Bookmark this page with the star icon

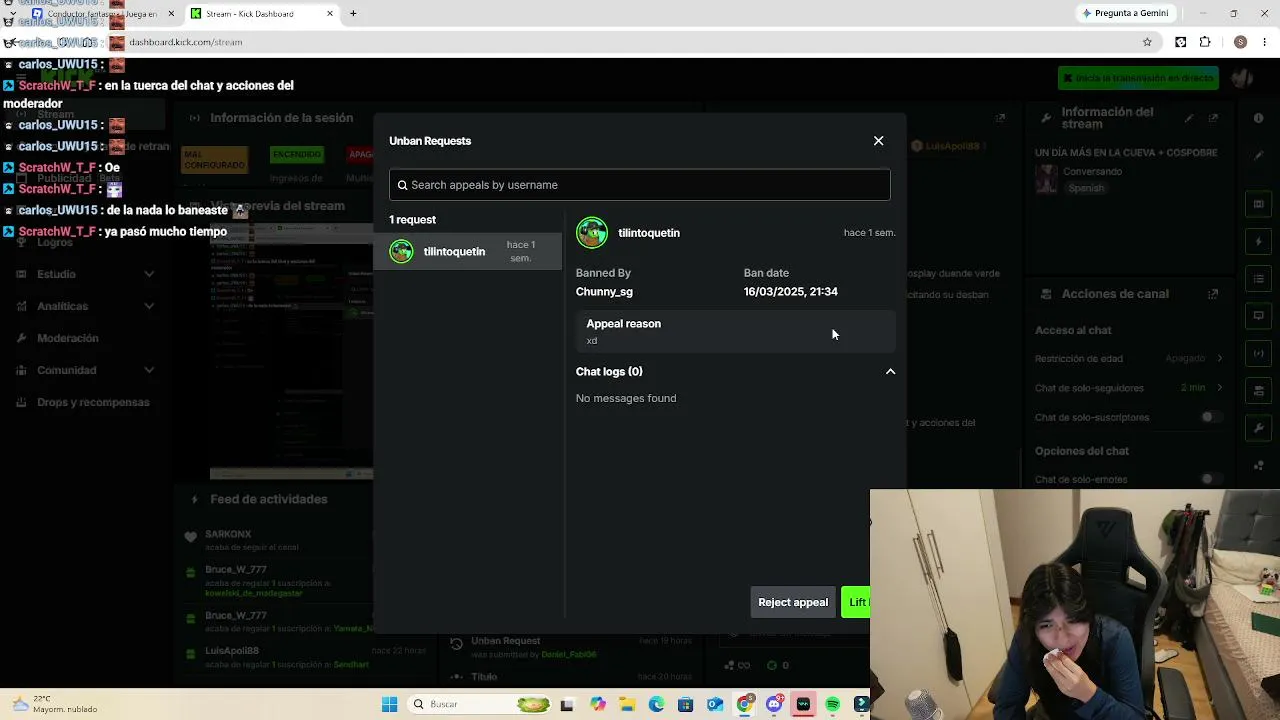(x=1147, y=42)
